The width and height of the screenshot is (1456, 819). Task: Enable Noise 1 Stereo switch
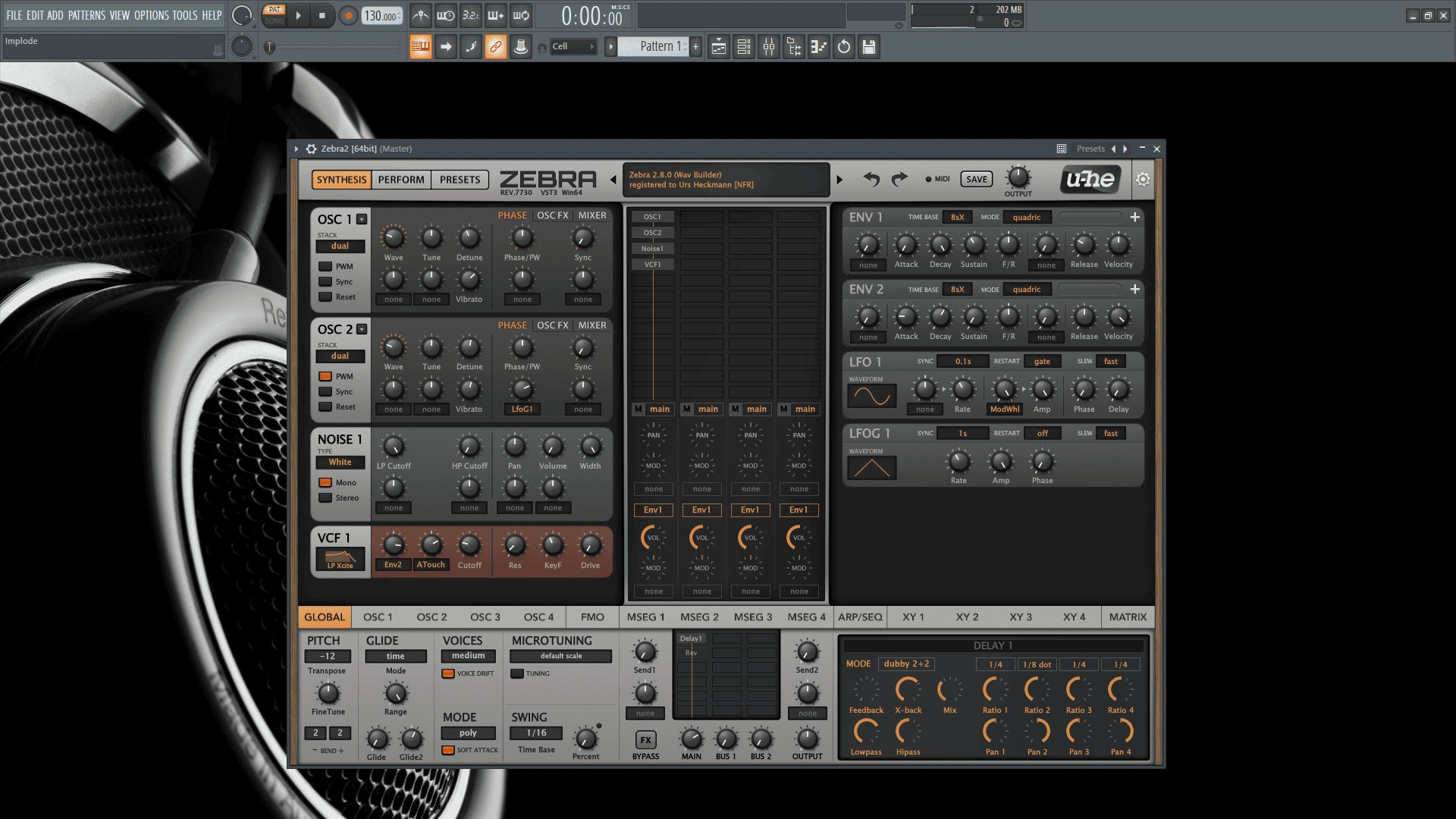pos(325,497)
